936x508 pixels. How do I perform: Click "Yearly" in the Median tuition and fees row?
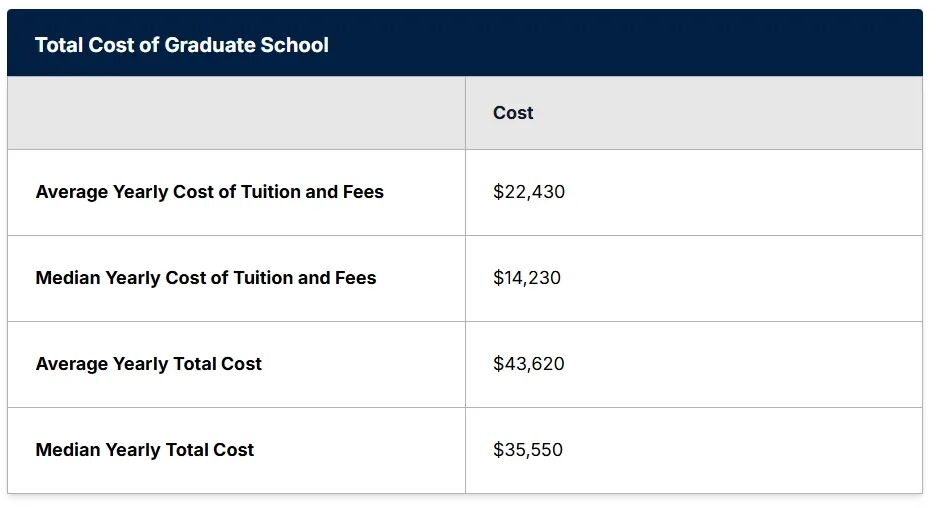[x=134, y=278]
